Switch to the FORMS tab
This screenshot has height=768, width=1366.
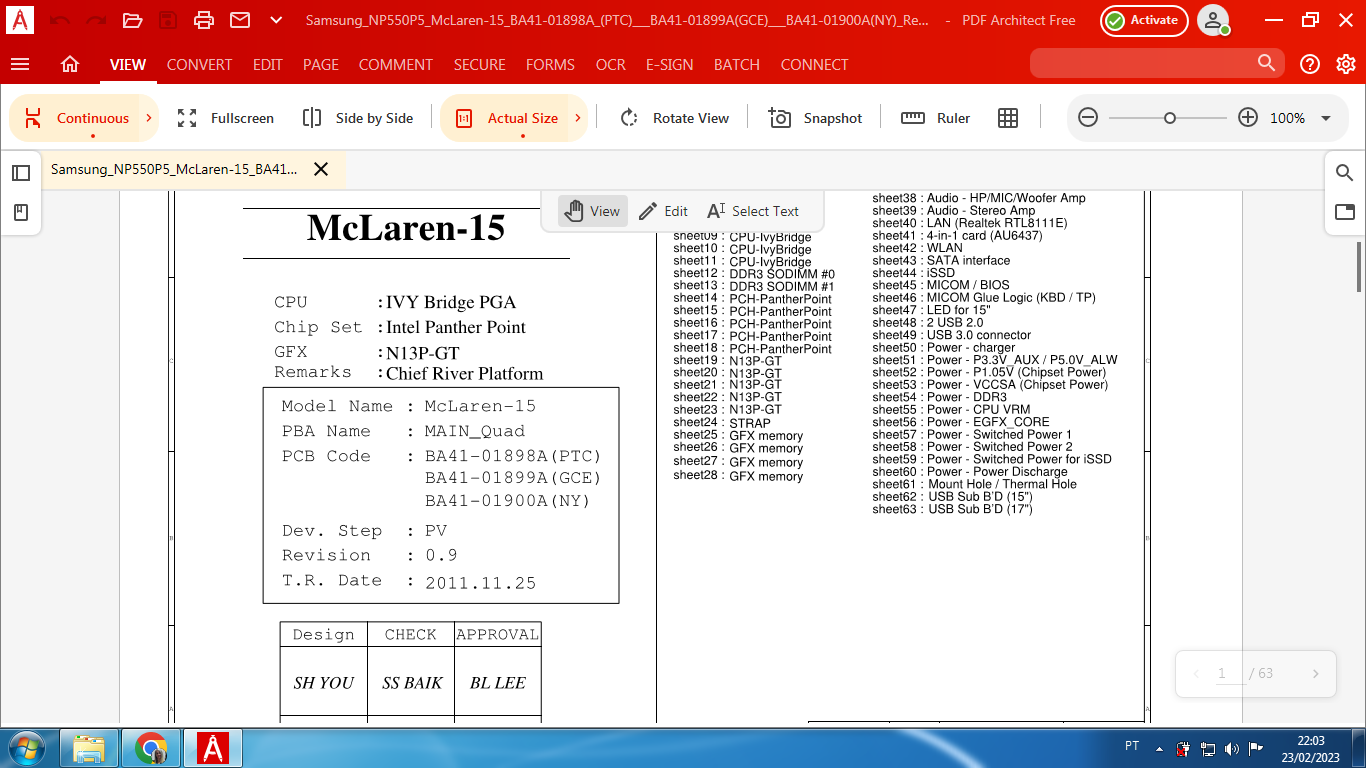tap(550, 64)
